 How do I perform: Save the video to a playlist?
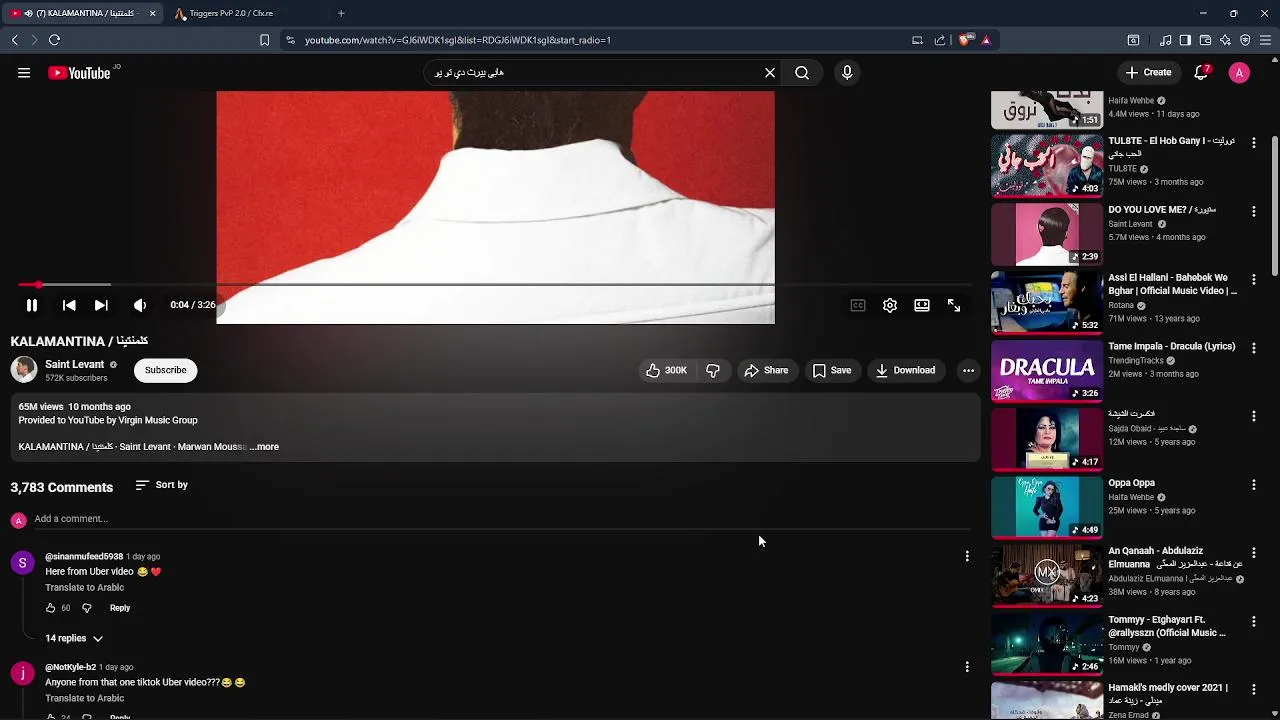[x=832, y=370]
